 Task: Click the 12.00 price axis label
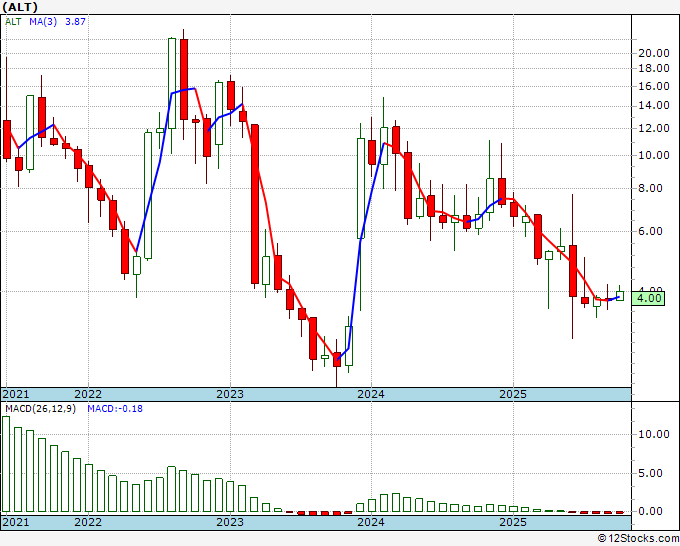[654, 128]
